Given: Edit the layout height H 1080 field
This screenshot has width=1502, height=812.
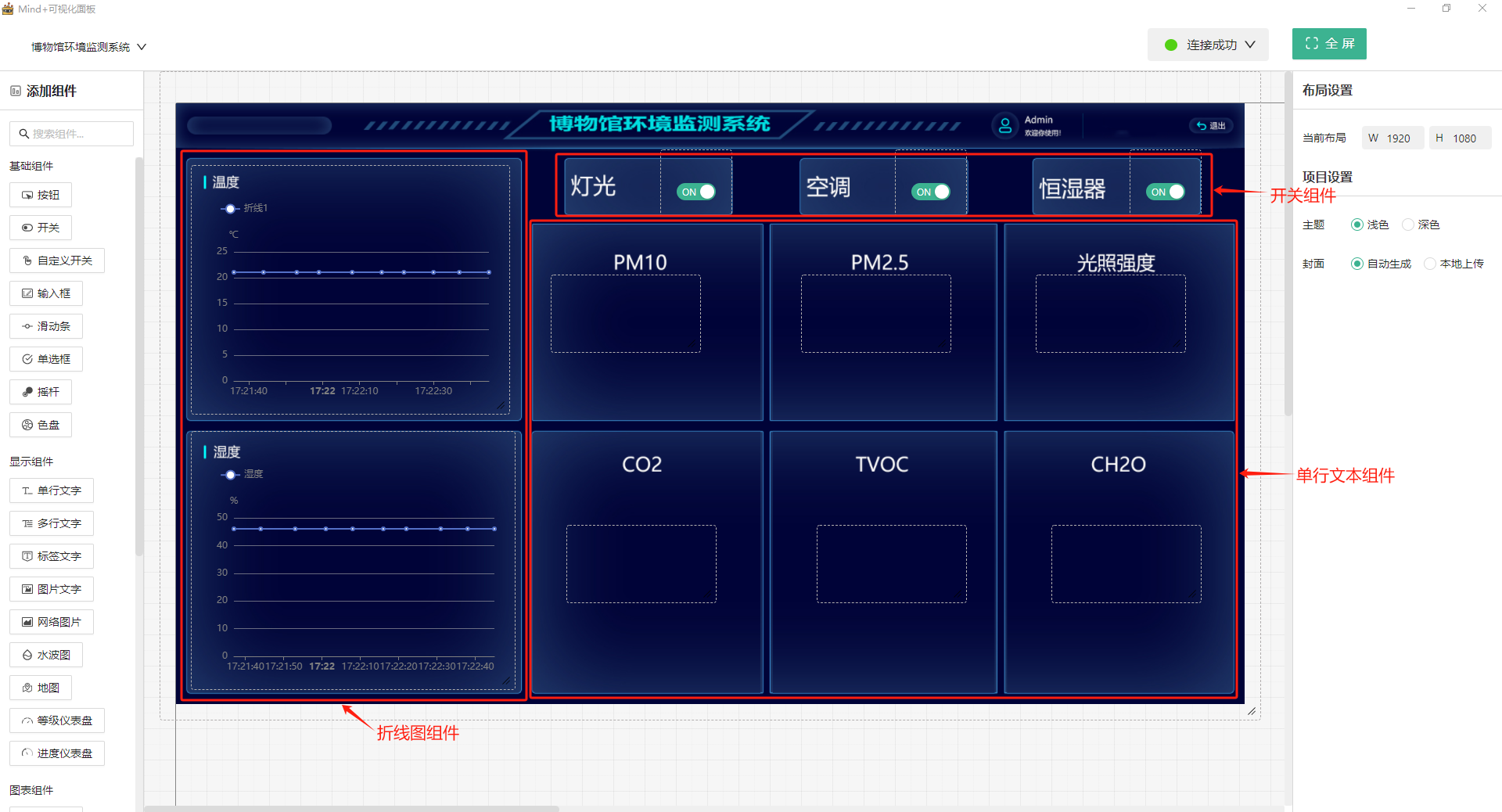Looking at the screenshot, I should coord(1460,138).
